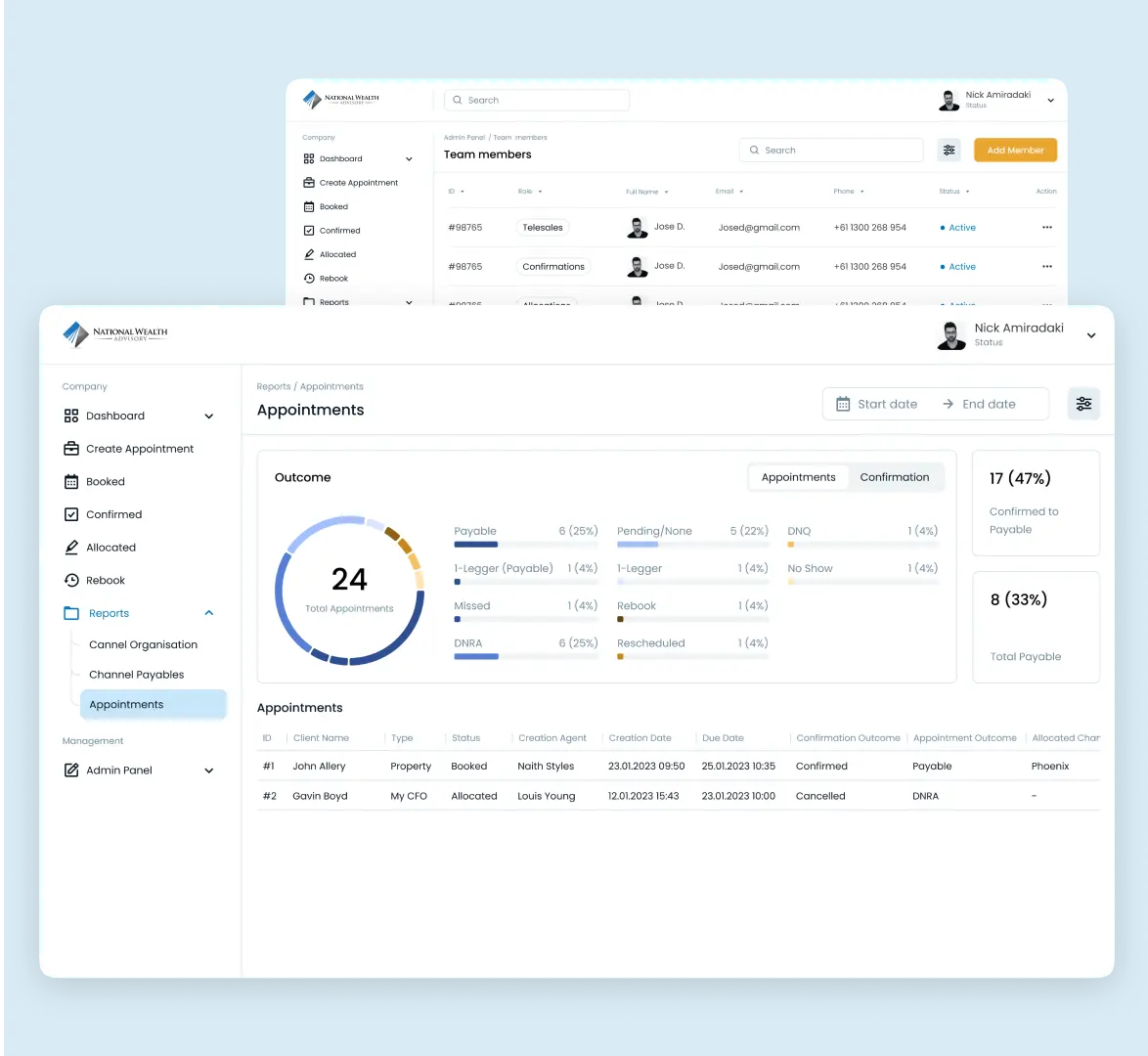Viewport: 1148px width, 1056px height.
Task: Click the National Wealth logo in the Team members window
Action: pos(341,99)
